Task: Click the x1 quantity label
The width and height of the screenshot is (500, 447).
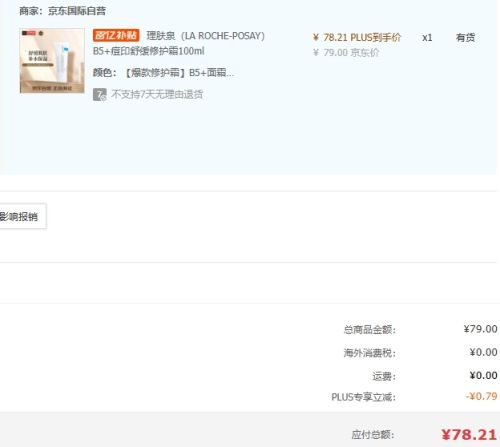Action: (427, 38)
